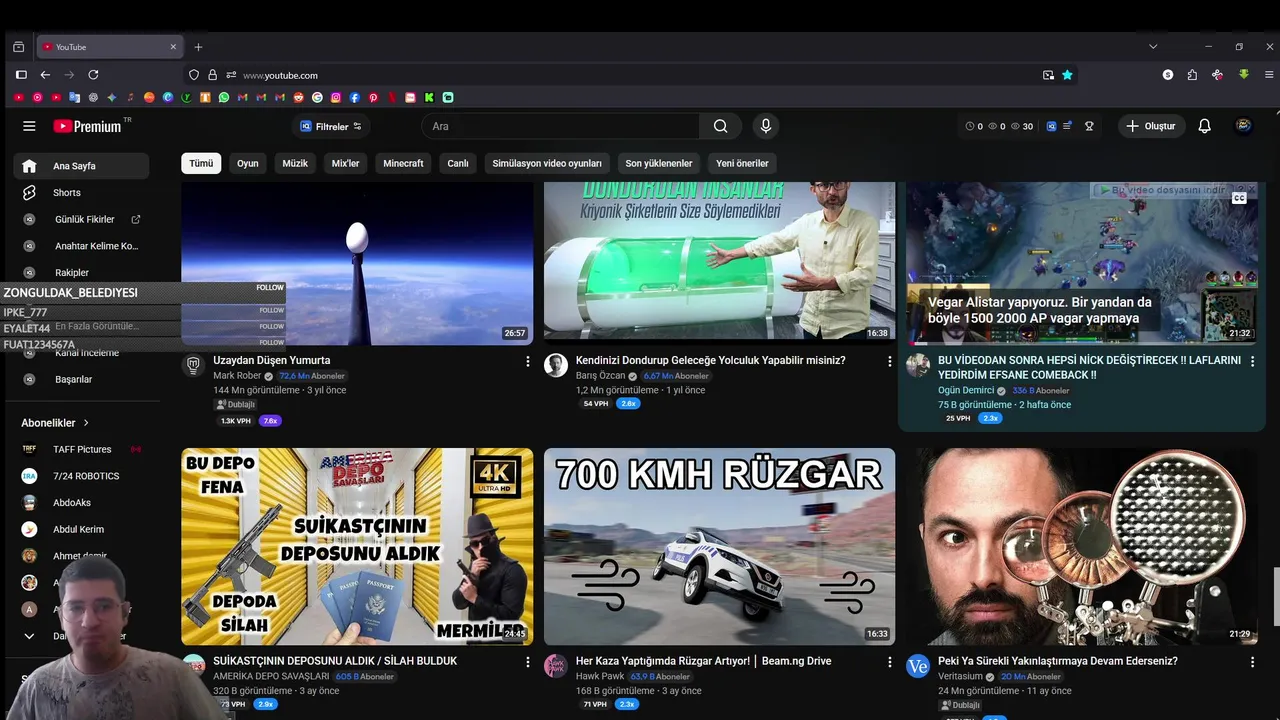Open the browser extensions puzzle icon

click(1192, 75)
